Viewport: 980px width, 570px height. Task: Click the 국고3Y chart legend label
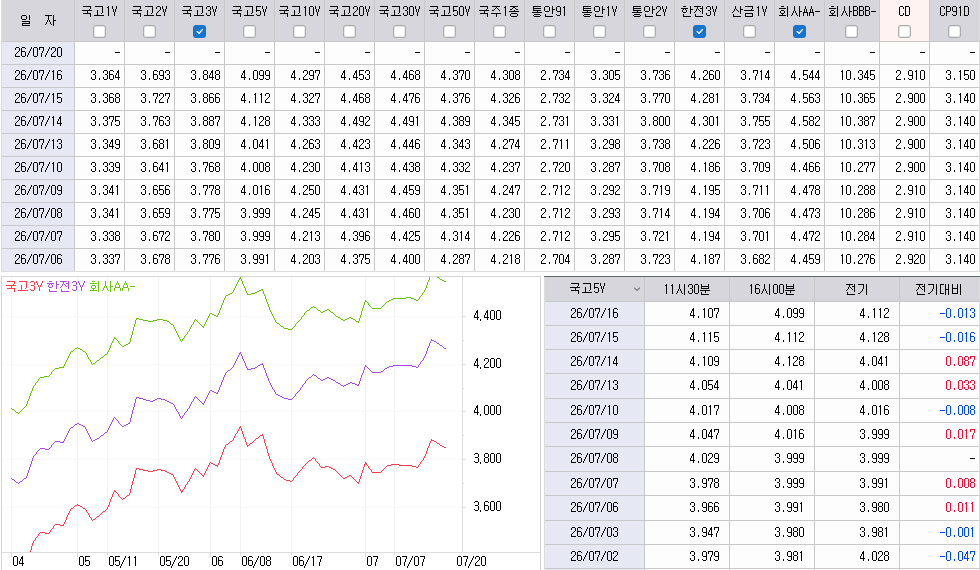(24, 287)
